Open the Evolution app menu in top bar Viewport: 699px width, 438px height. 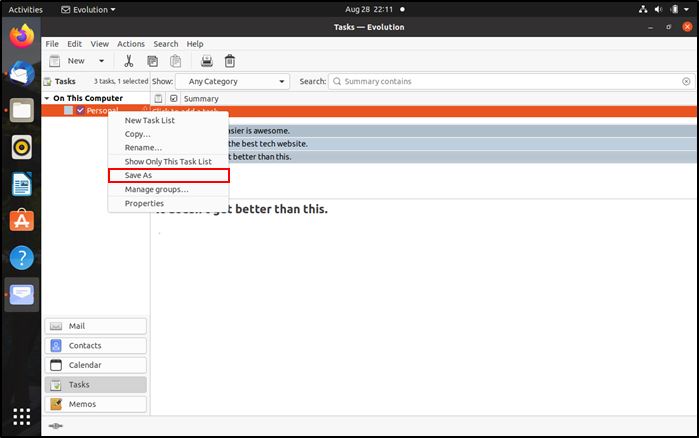point(88,9)
